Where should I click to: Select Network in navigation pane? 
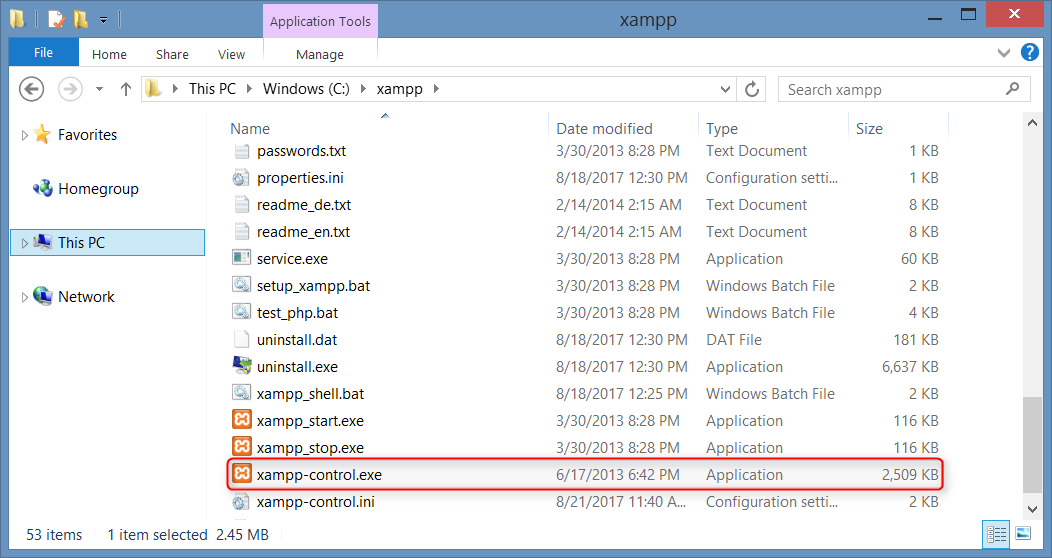[86, 296]
